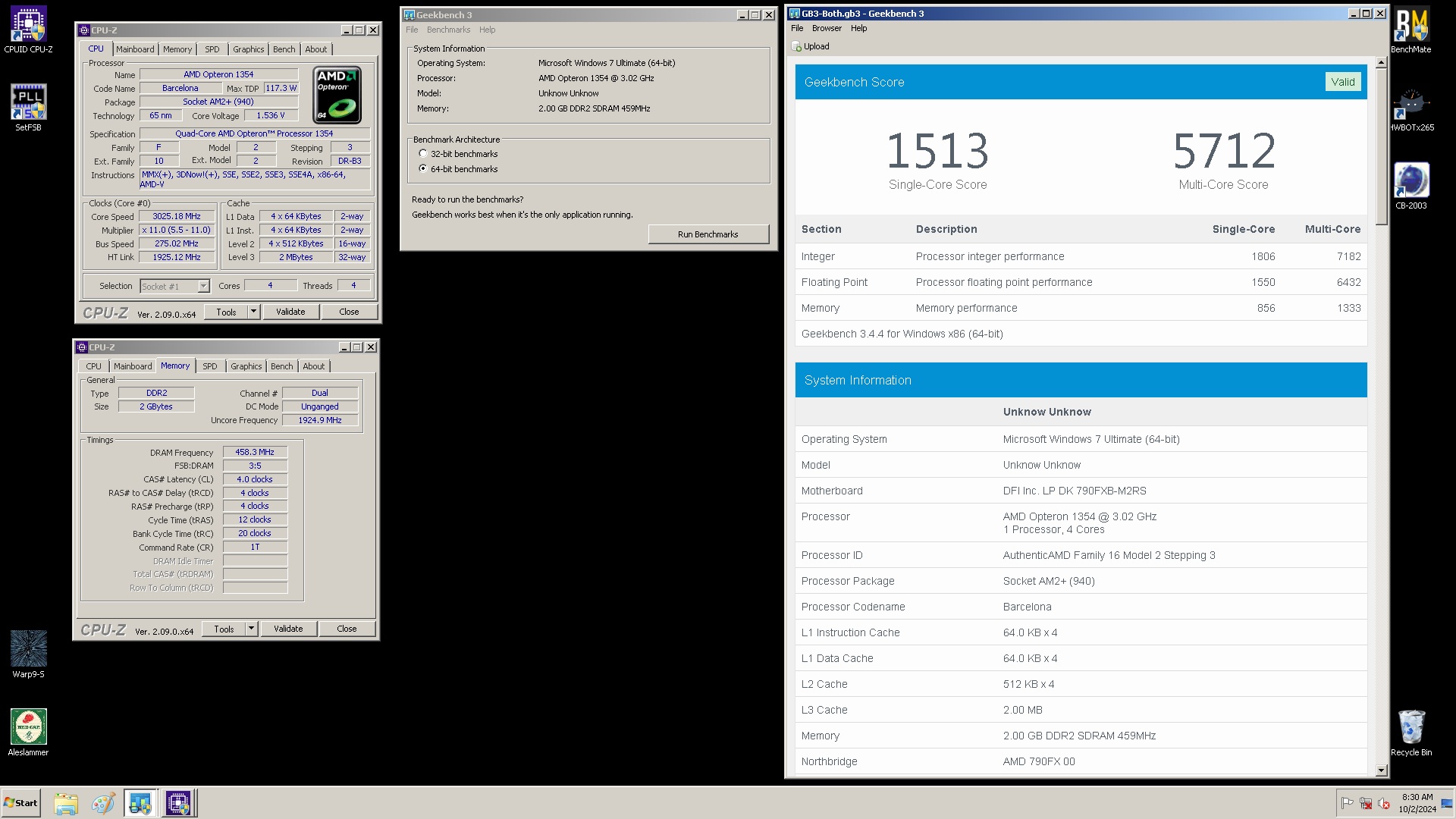Open Browser menu in Geekbench results window
The width and height of the screenshot is (1456, 819).
click(x=827, y=28)
